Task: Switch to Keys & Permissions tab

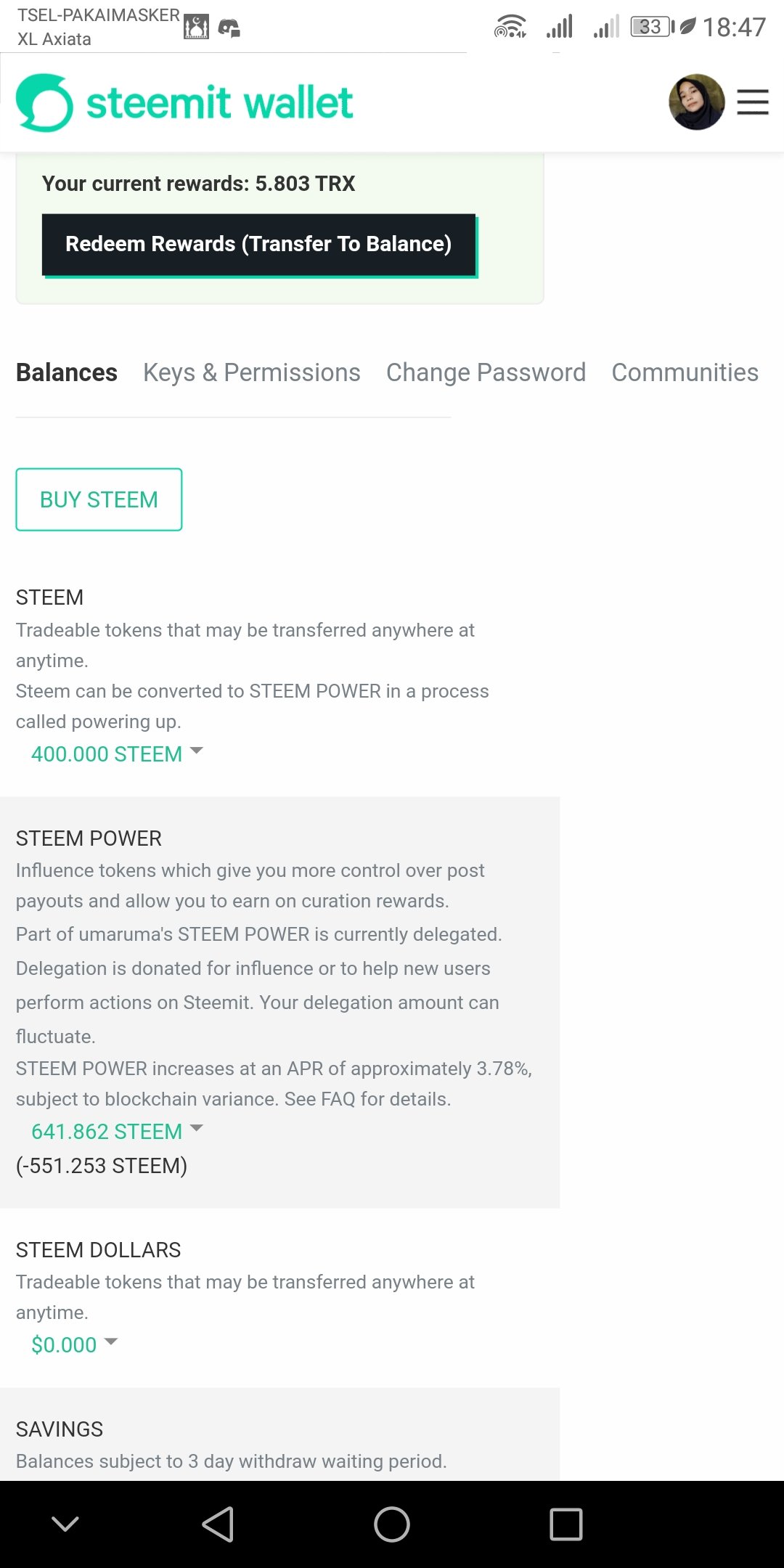Action: click(252, 372)
